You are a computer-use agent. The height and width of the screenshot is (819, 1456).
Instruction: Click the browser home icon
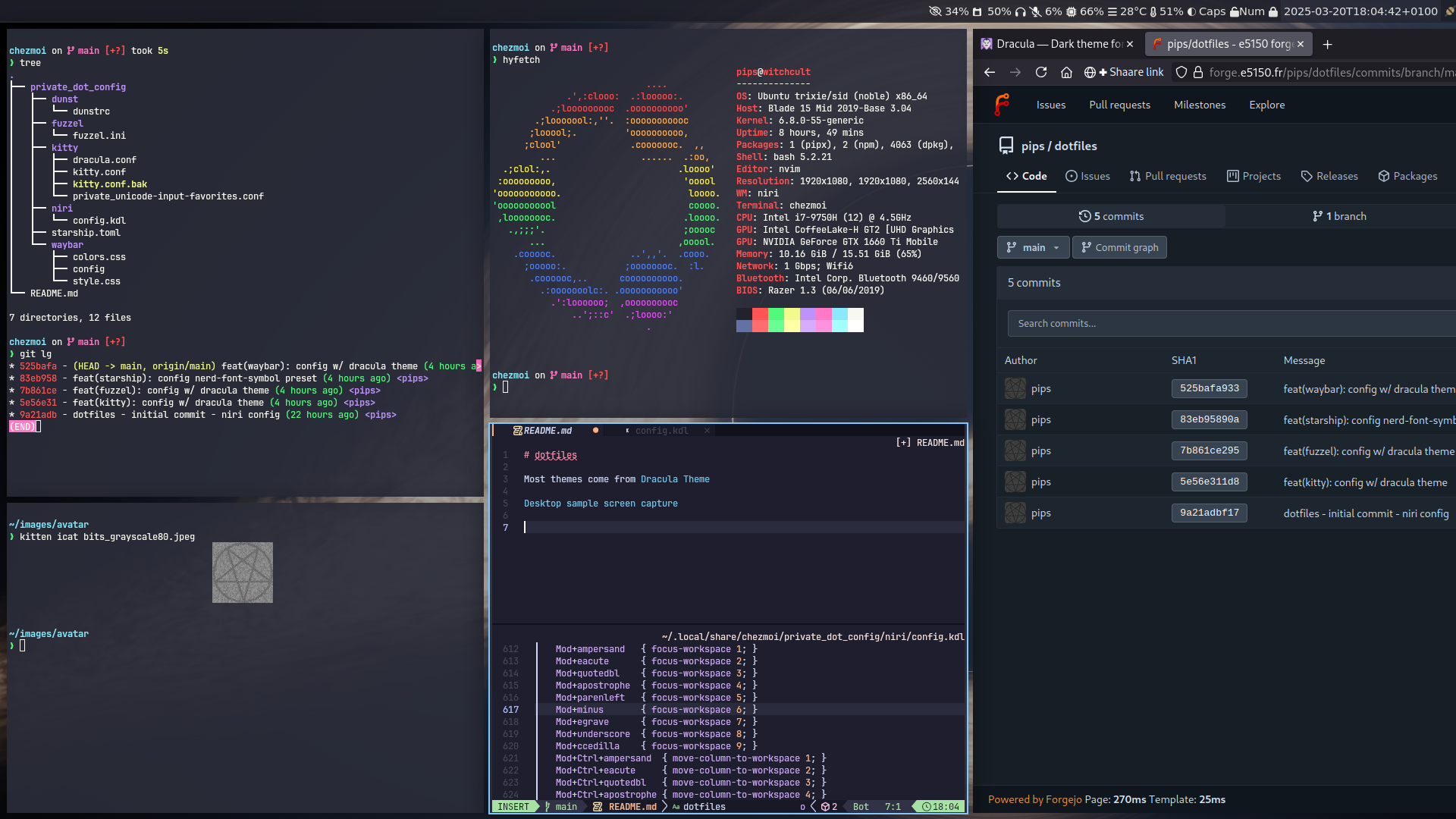(1067, 72)
